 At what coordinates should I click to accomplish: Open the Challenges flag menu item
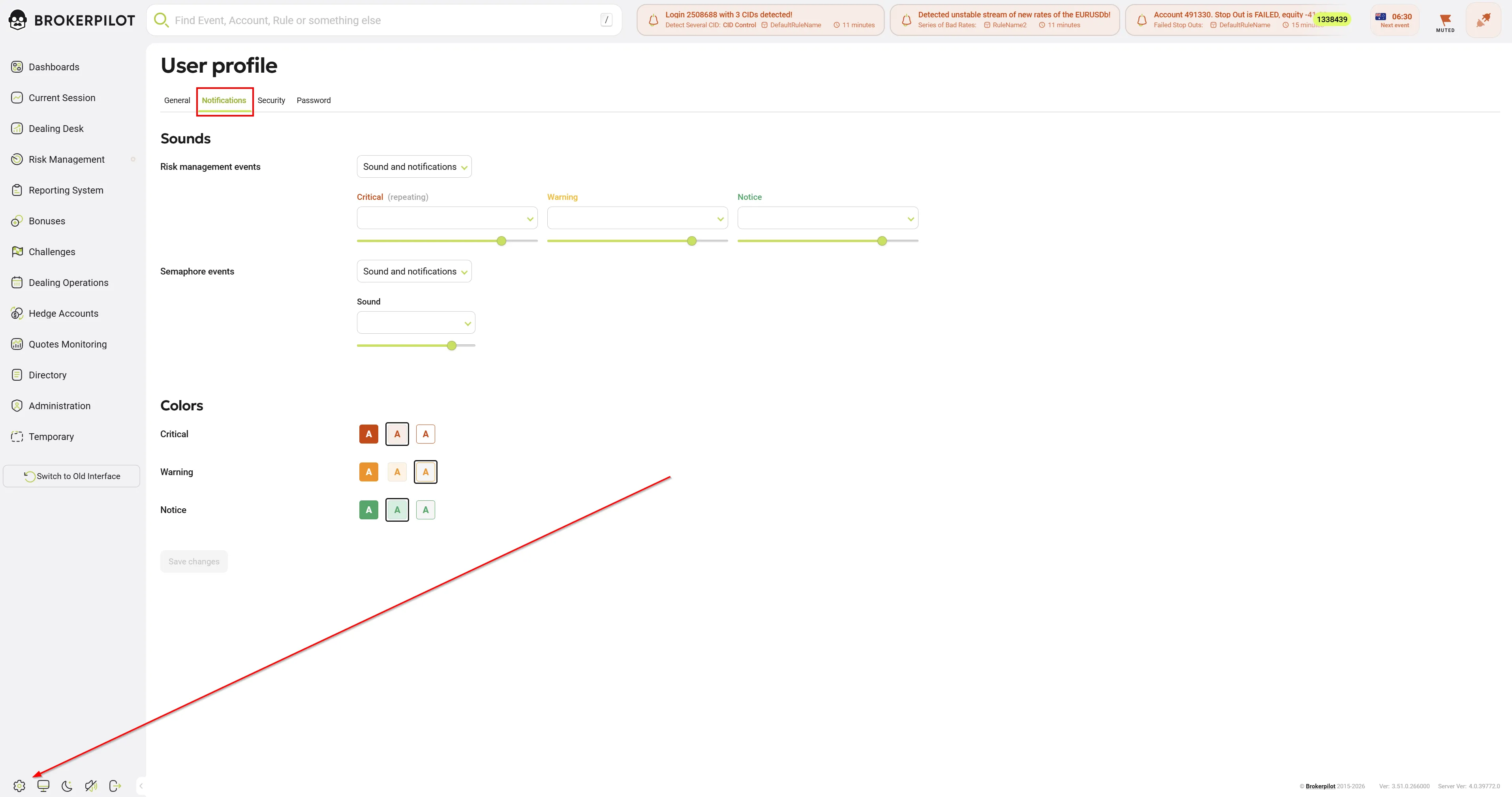click(x=52, y=252)
